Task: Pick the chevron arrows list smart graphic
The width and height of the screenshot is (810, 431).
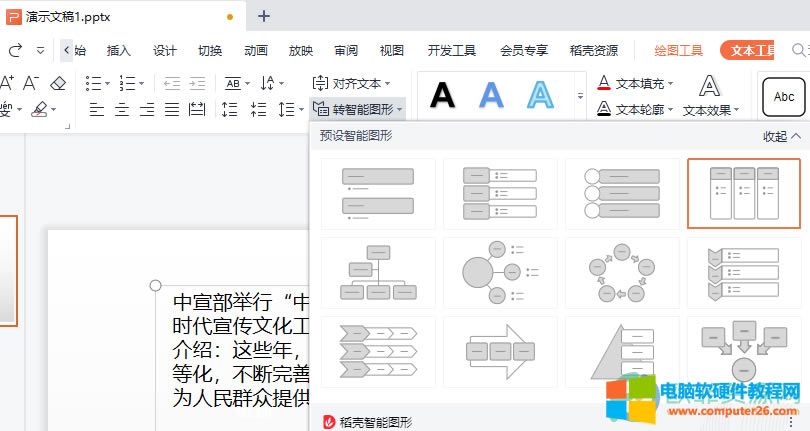Action: [378, 351]
